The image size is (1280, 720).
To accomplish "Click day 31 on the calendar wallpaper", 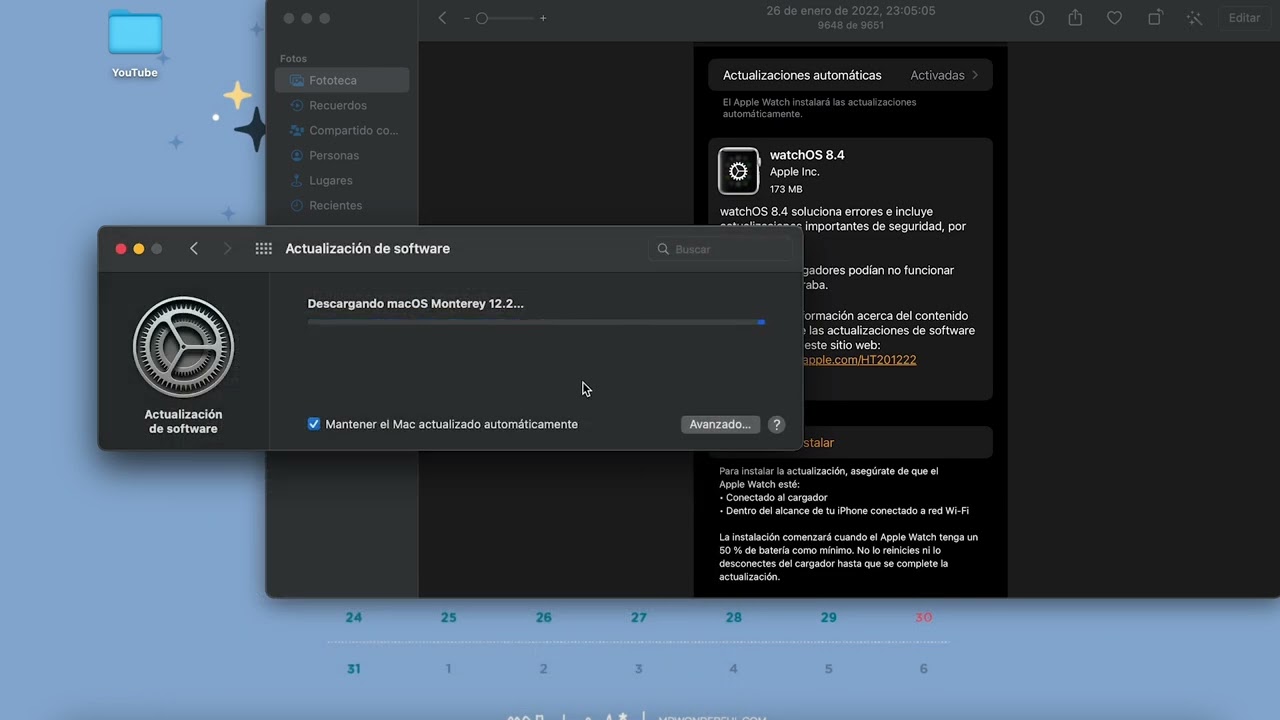I will pos(354,668).
